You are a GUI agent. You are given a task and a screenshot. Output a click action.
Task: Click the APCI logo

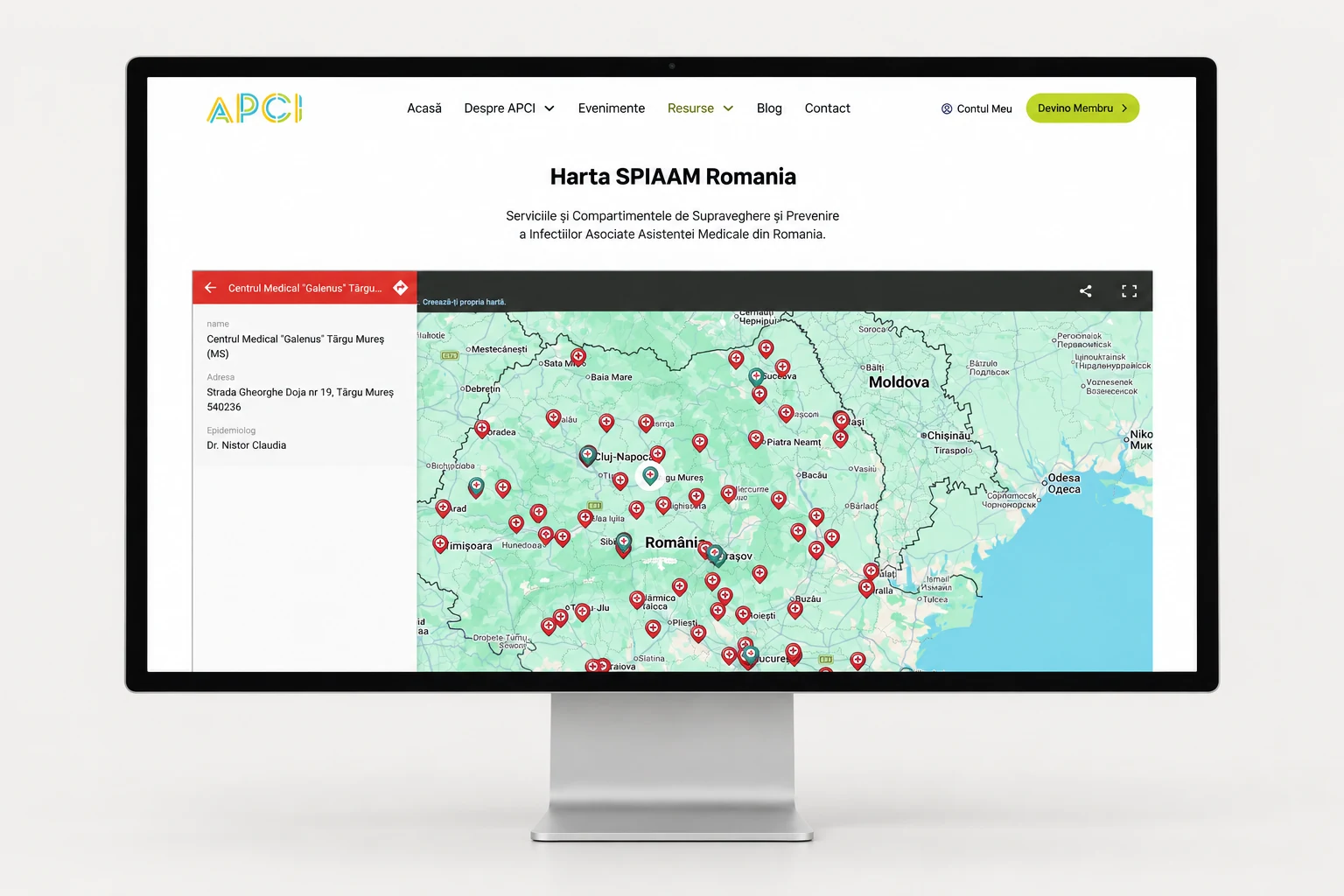tap(255, 108)
